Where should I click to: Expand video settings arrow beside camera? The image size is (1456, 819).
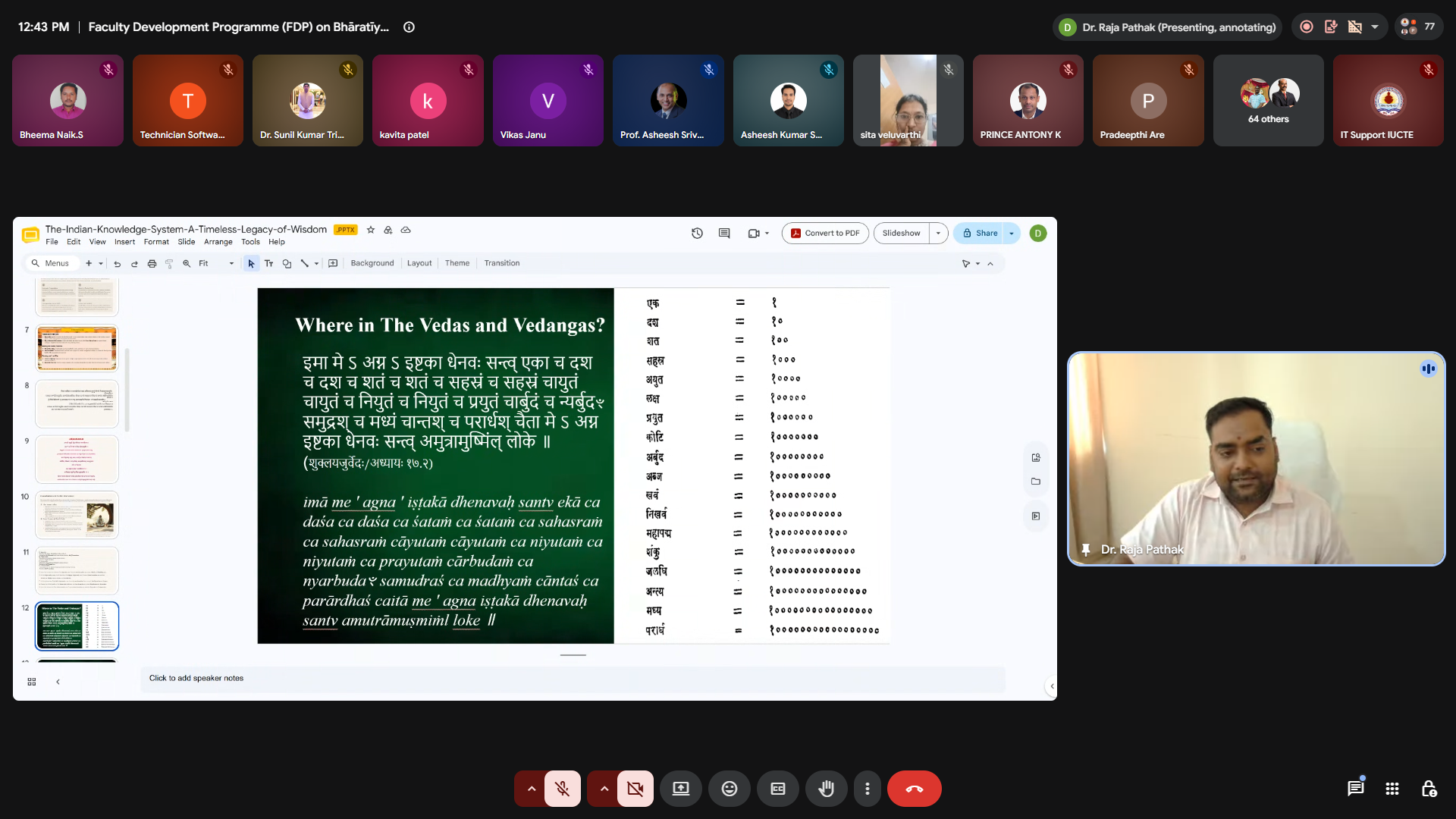604,789
